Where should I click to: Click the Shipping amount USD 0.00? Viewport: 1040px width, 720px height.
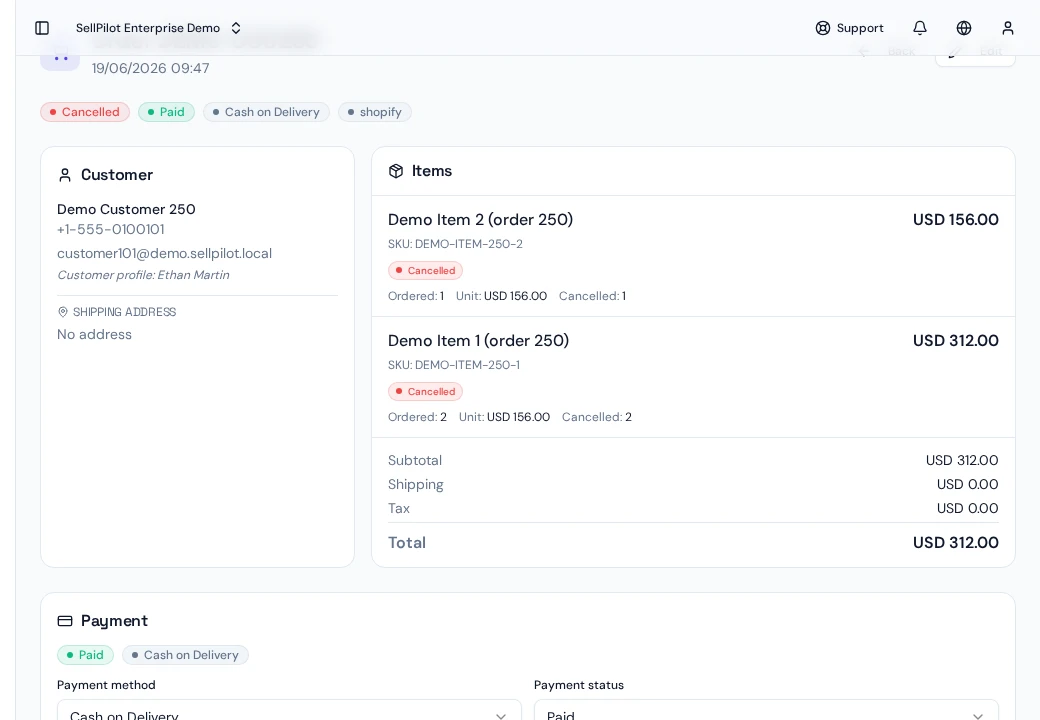tap(967, 485)
